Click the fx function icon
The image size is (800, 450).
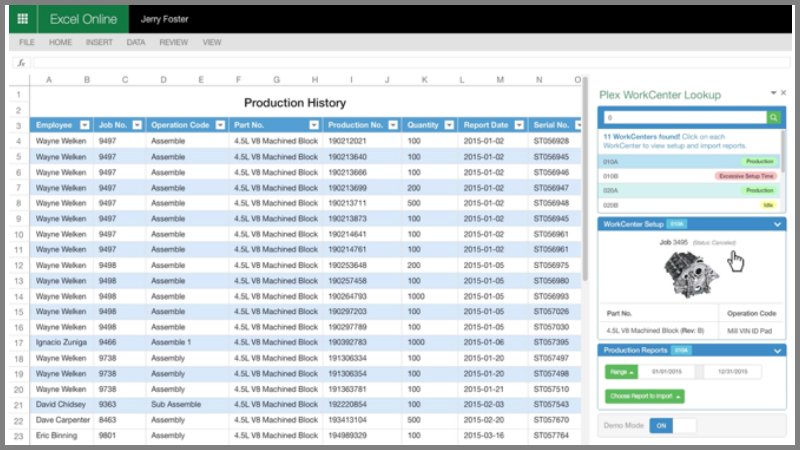pyautogui.click(x=21, y=63)
